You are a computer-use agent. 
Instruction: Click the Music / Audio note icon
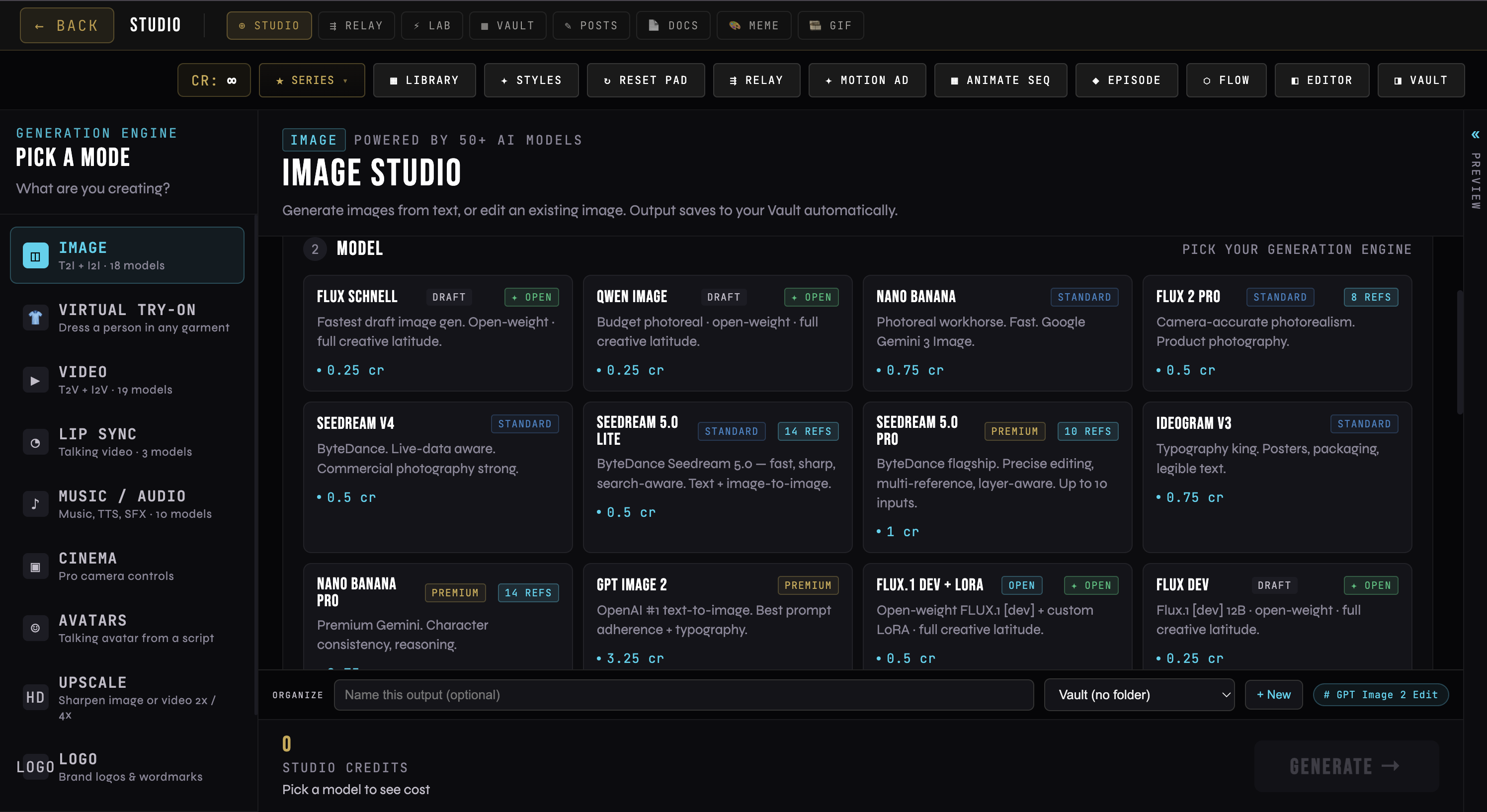tap(35, 504)
